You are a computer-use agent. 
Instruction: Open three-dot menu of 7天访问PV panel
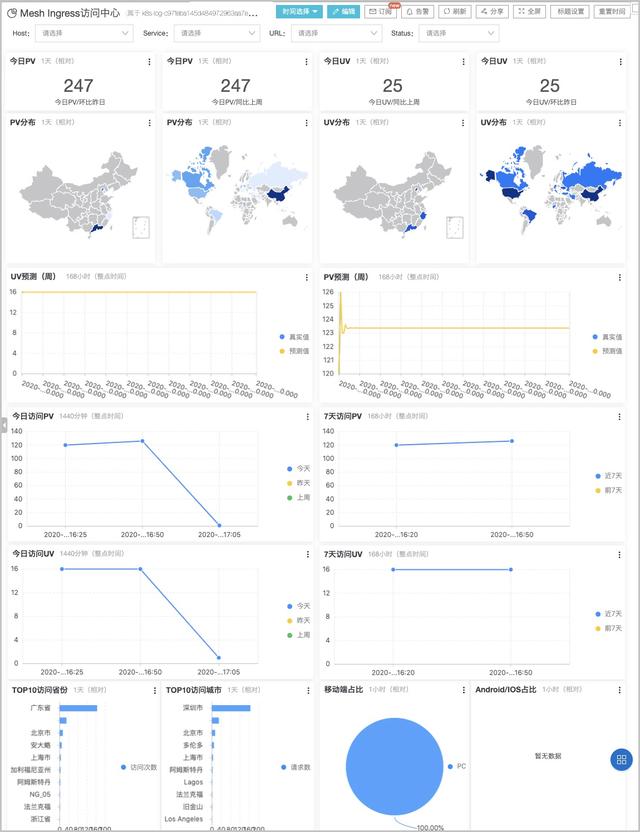(619, 417)
